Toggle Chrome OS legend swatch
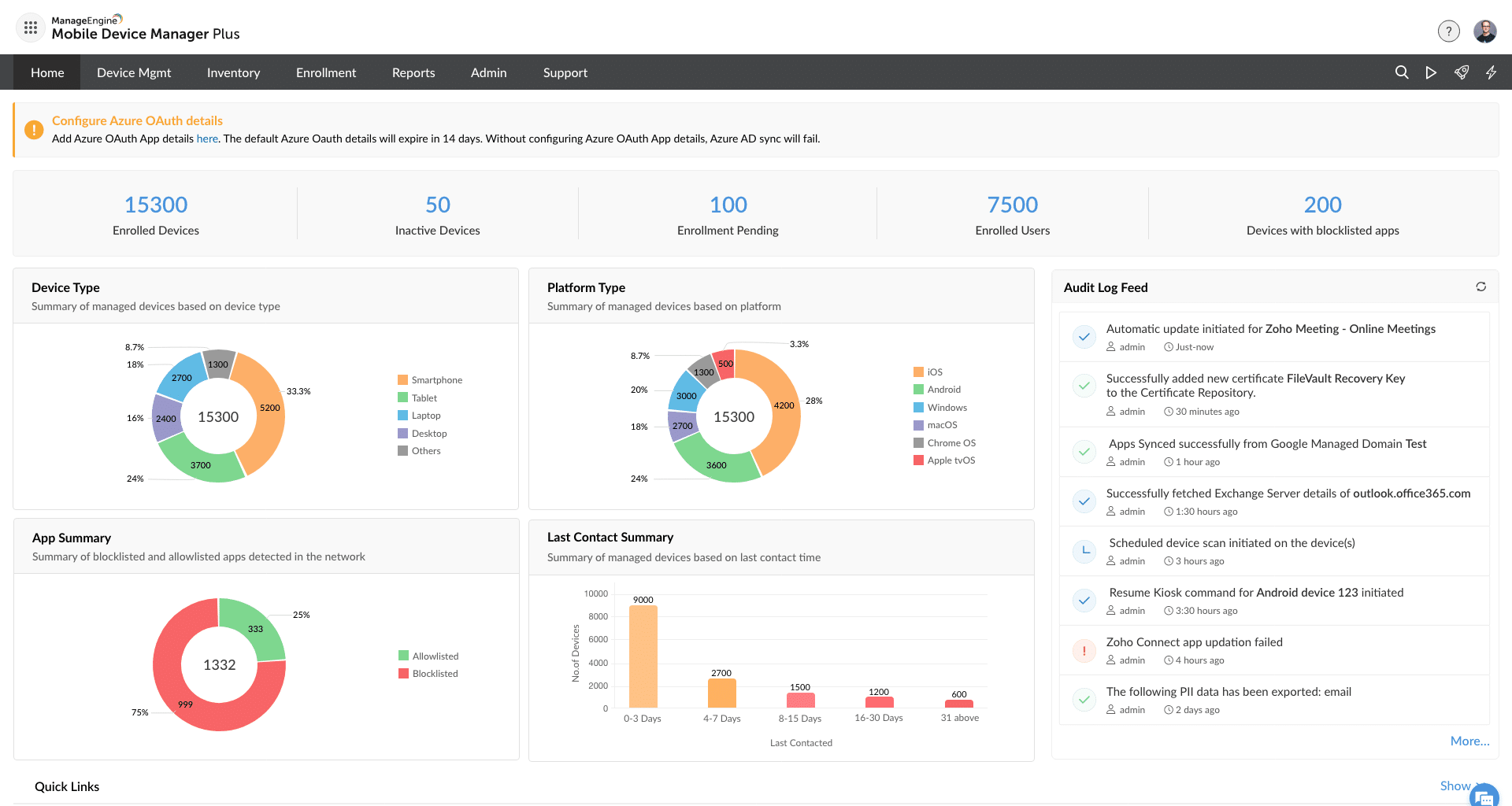This screenshot has height=806, width=1512. pyautogui.click(x=918, y=442)
